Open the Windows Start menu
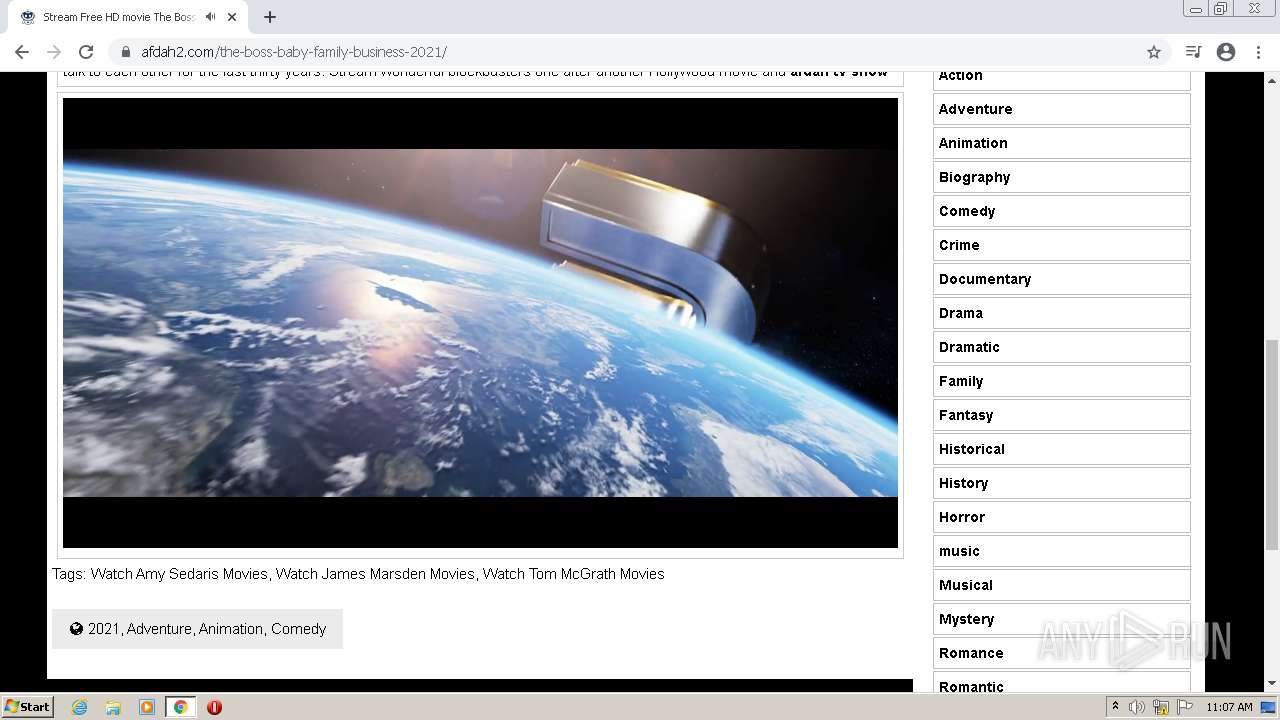Screen dimensions: 1280x720 point(28,707)
